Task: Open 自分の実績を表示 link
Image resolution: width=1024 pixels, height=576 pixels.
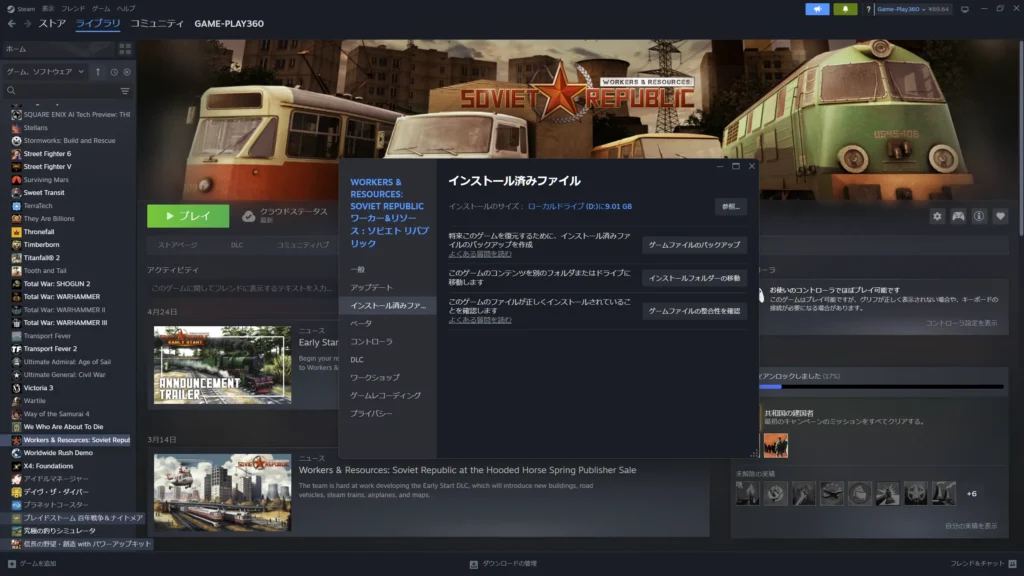Action: point(970,526)
